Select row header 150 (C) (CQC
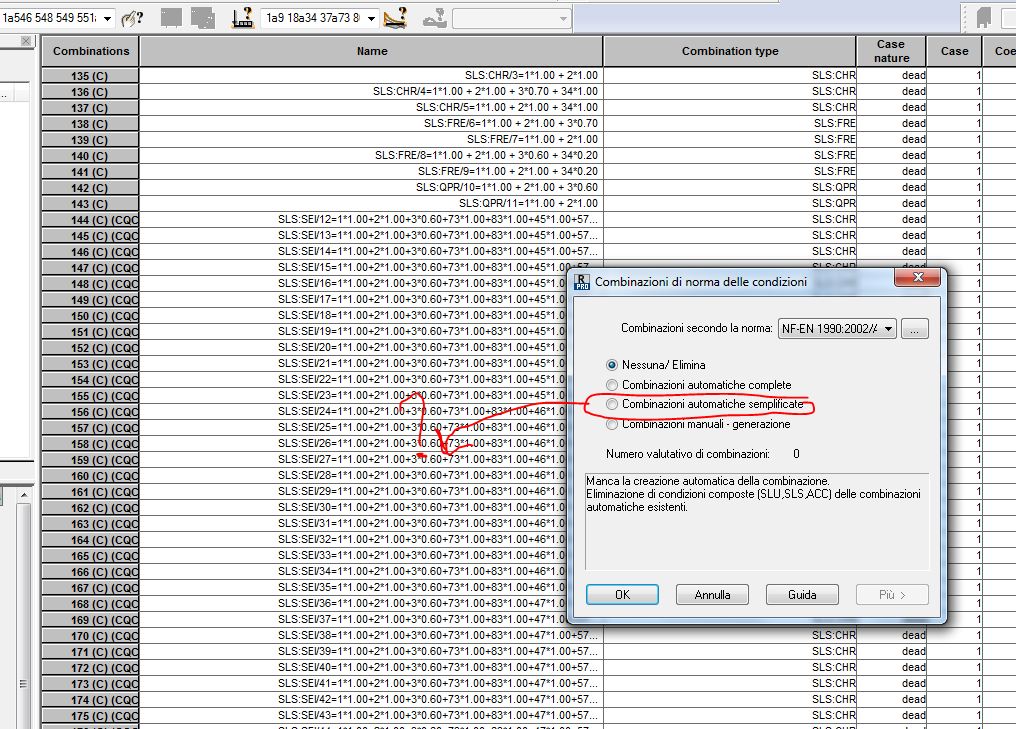The width and height of the screenshot is (1016, 729). click(x=90, y=316)
